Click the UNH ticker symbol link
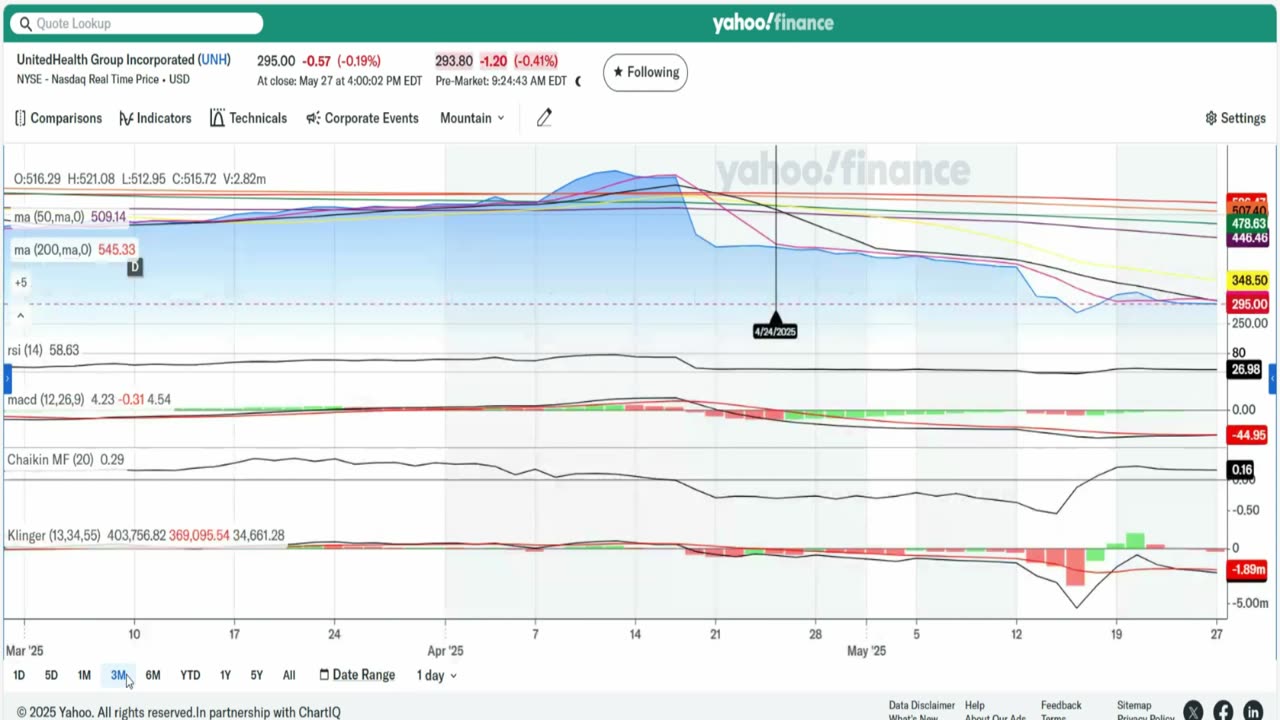The image size is (1280, 720). point(214,60)
